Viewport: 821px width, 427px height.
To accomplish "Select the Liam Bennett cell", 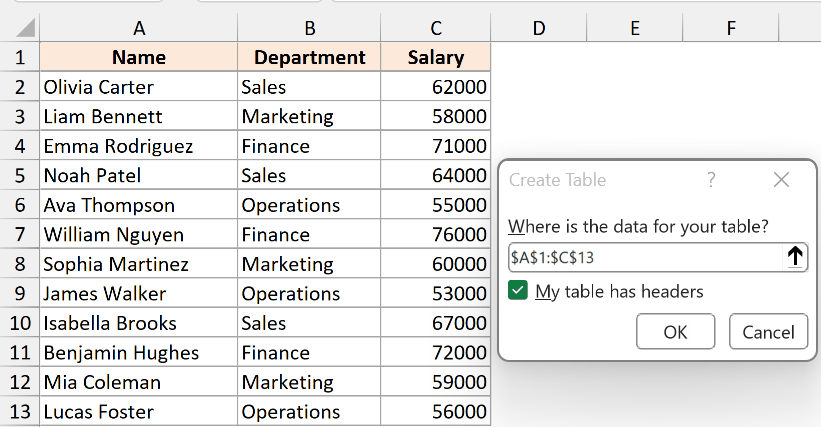I will point(139,116).
